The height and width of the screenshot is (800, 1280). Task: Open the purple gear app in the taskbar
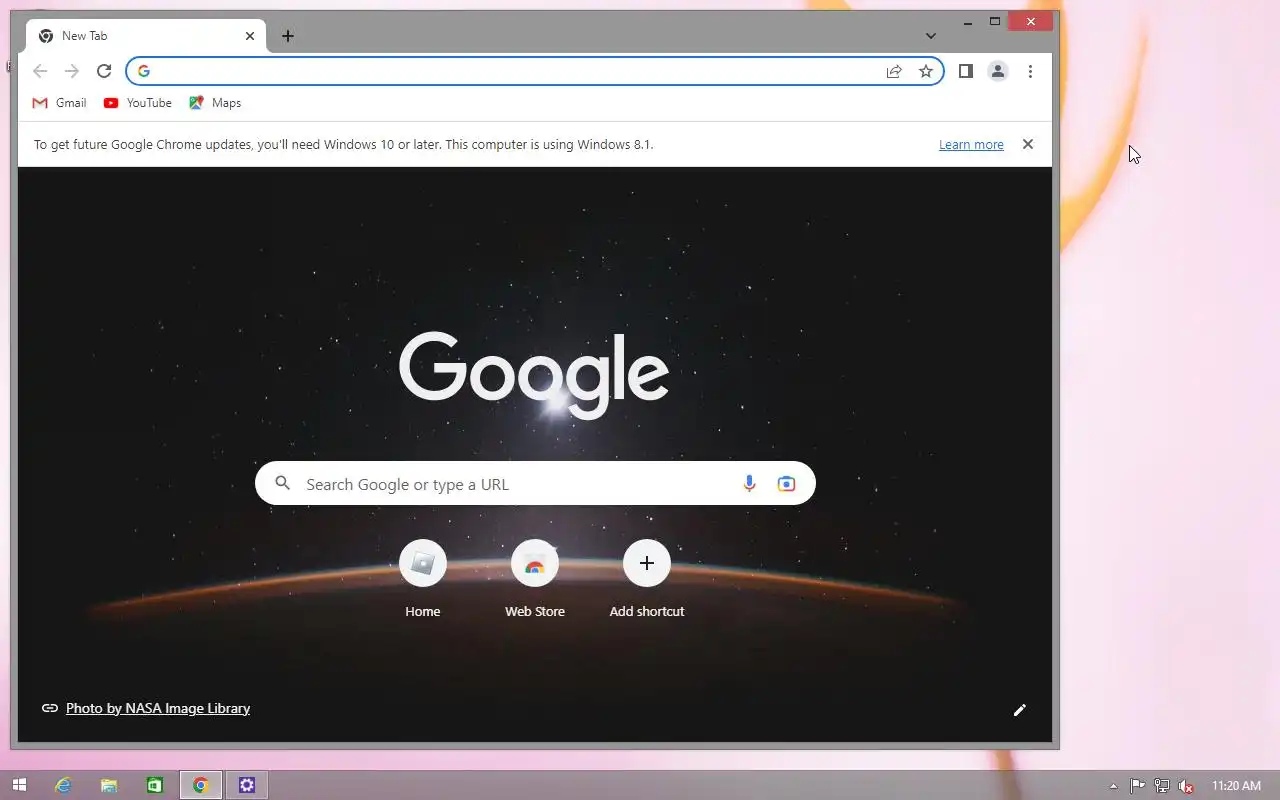[247, 786]
